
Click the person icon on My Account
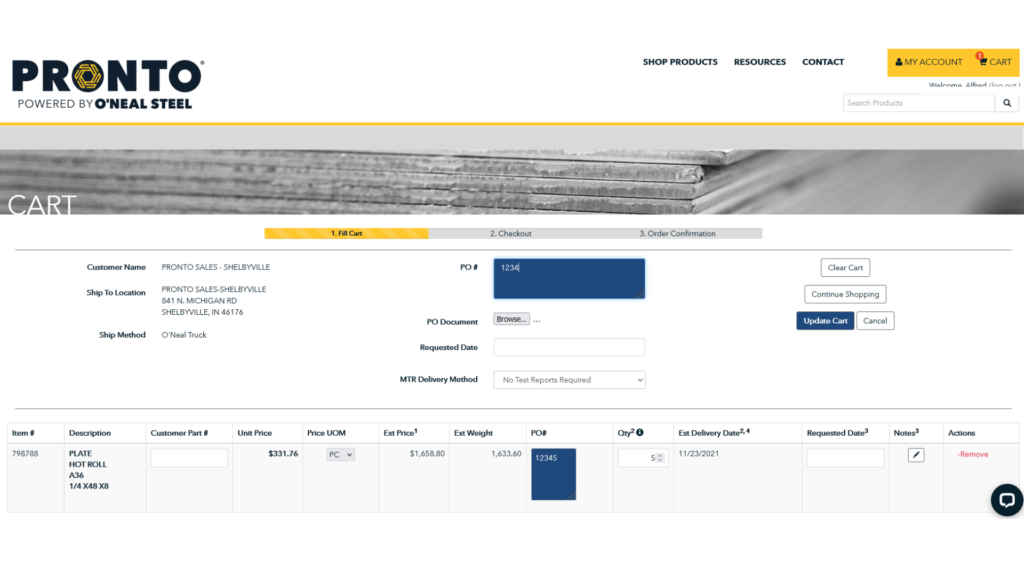pos(899,62)
